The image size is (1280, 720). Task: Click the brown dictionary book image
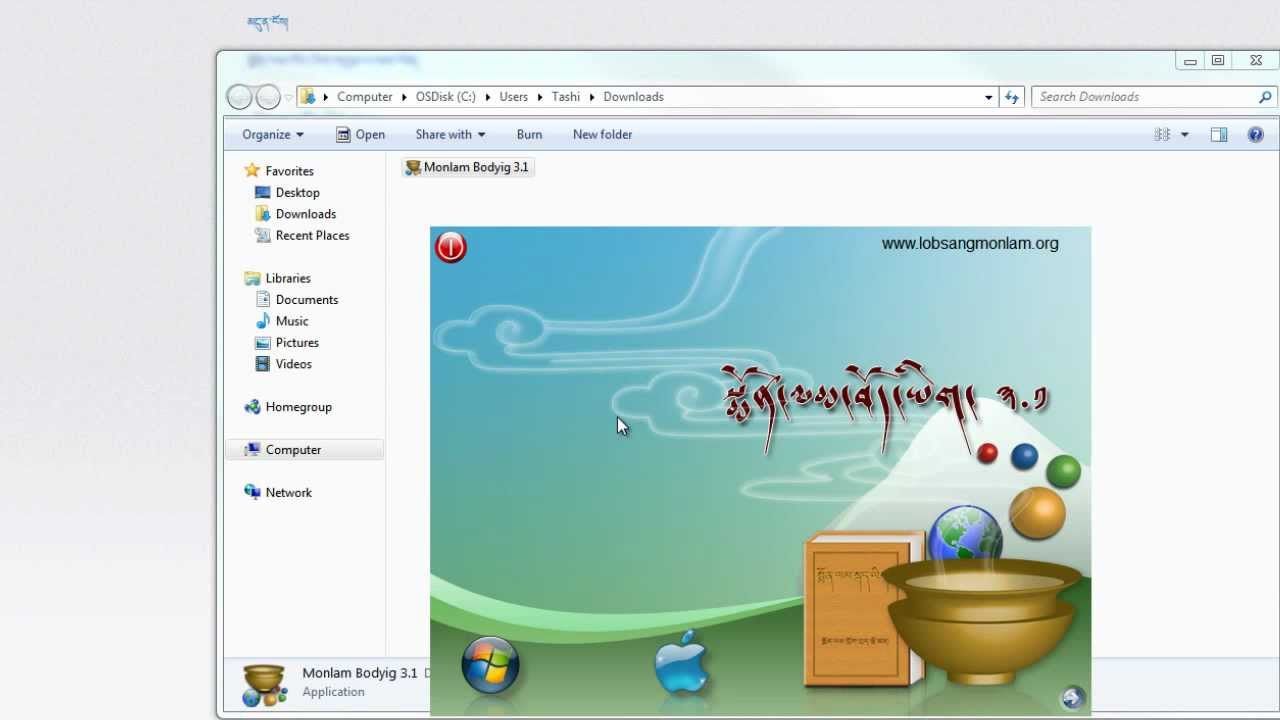[x=864, y=610]
